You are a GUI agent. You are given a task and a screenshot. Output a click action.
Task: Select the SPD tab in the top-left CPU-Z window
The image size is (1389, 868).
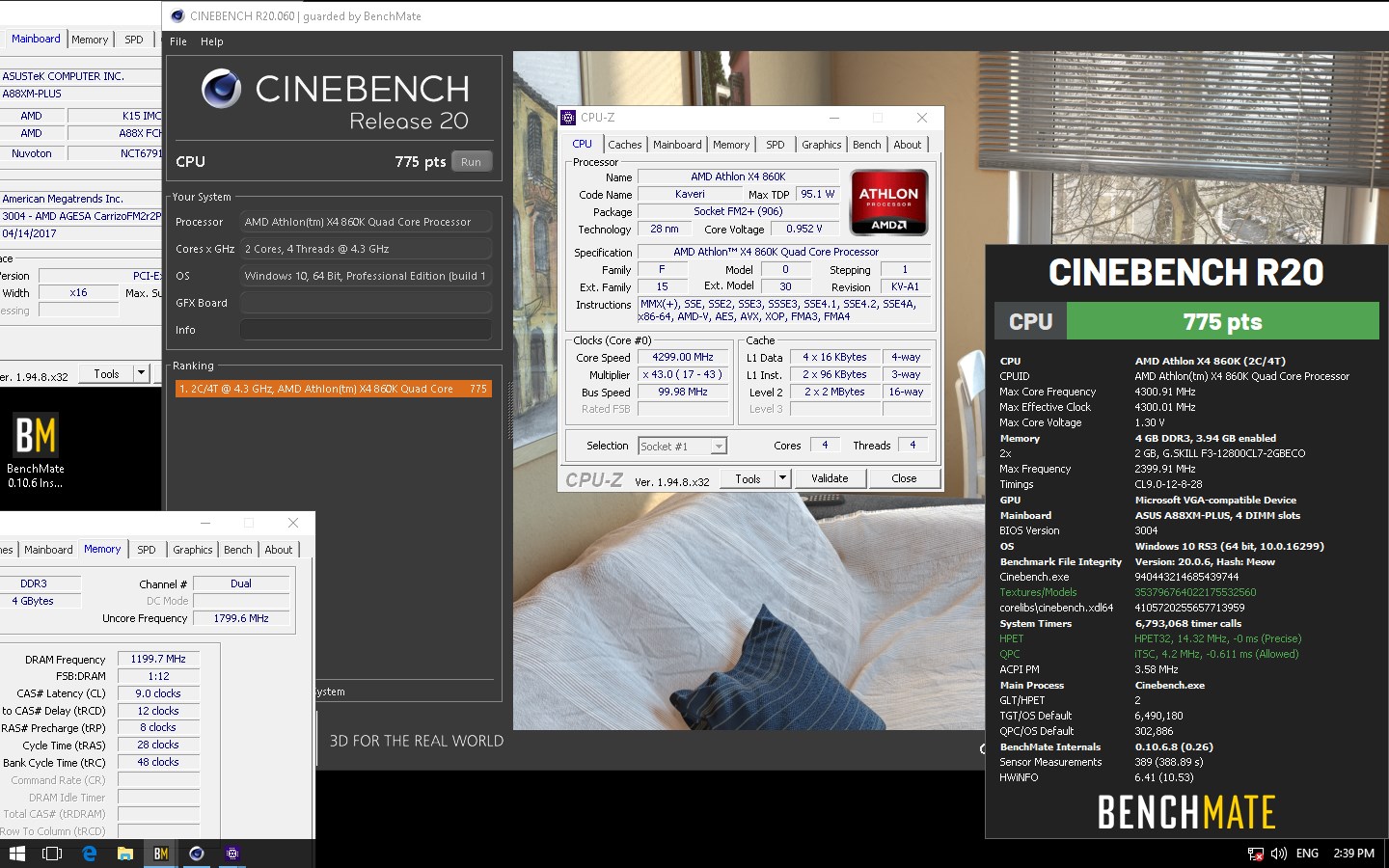(x=134, y=40)
